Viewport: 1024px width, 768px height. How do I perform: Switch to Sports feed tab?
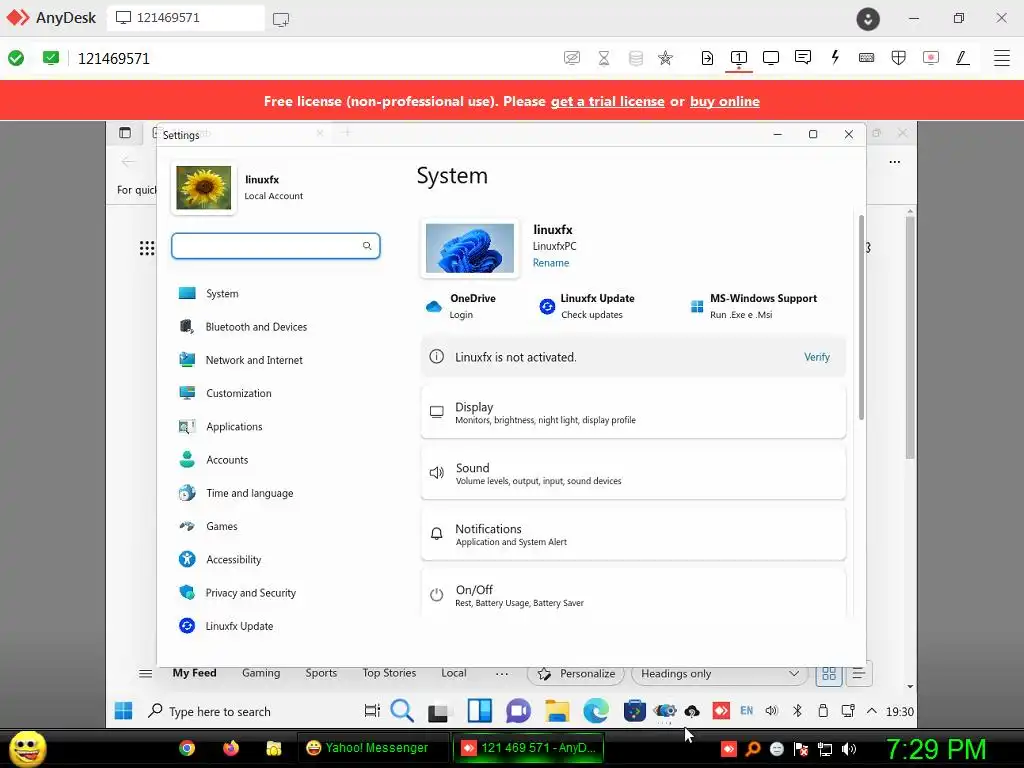coord(321,673)
